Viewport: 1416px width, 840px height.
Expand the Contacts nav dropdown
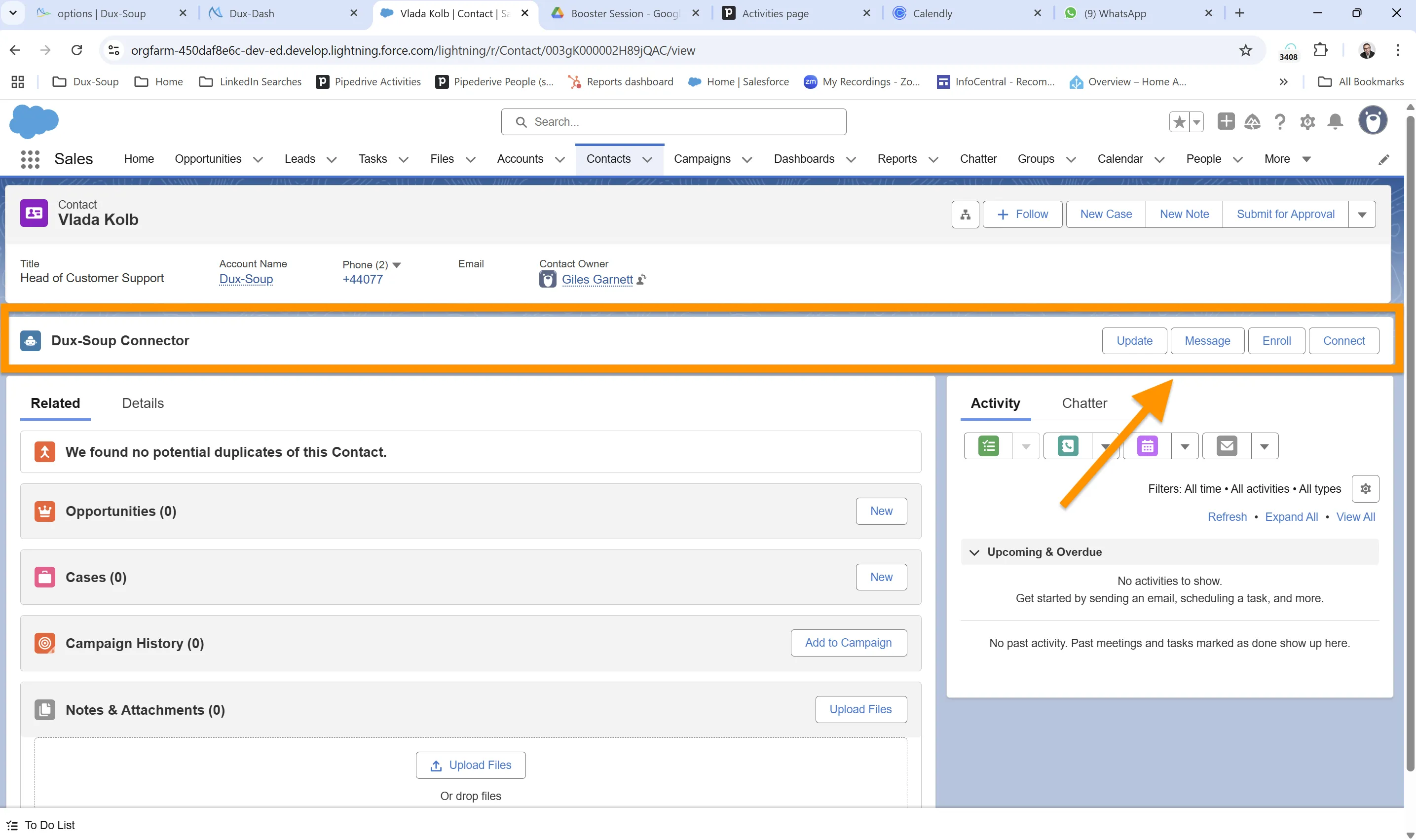647,160
